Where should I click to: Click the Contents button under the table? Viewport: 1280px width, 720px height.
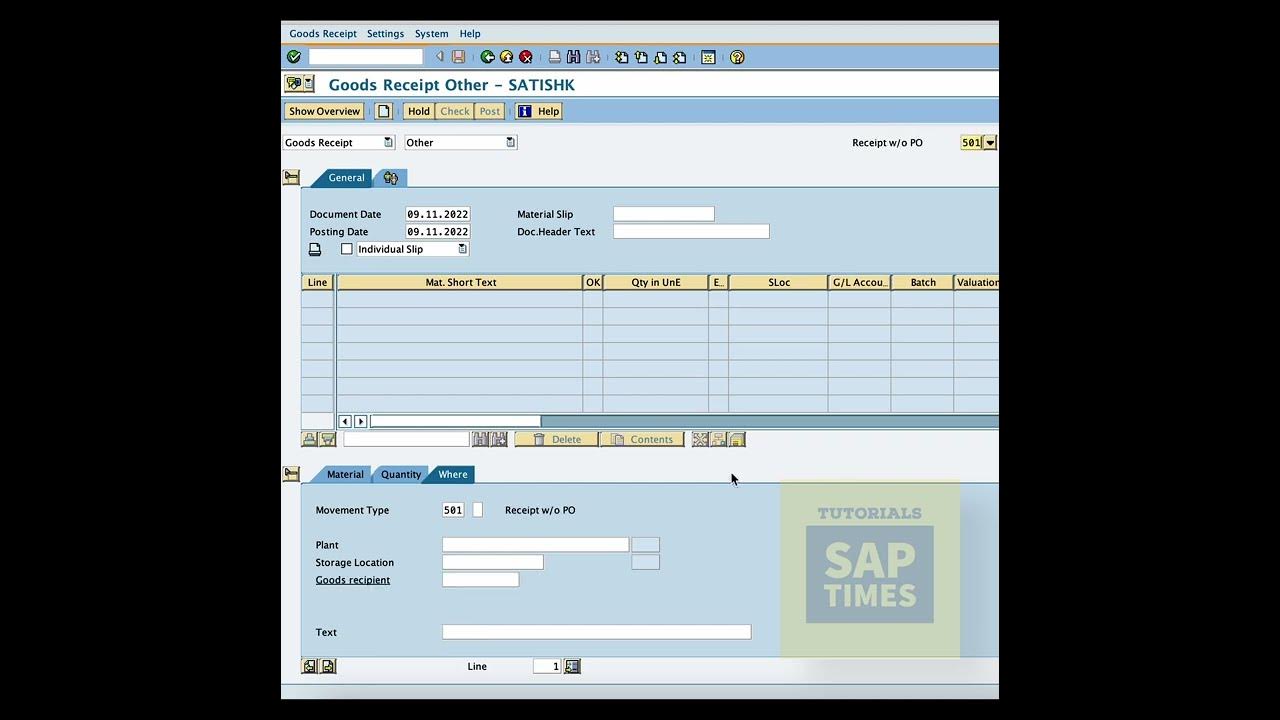(642, 439)
